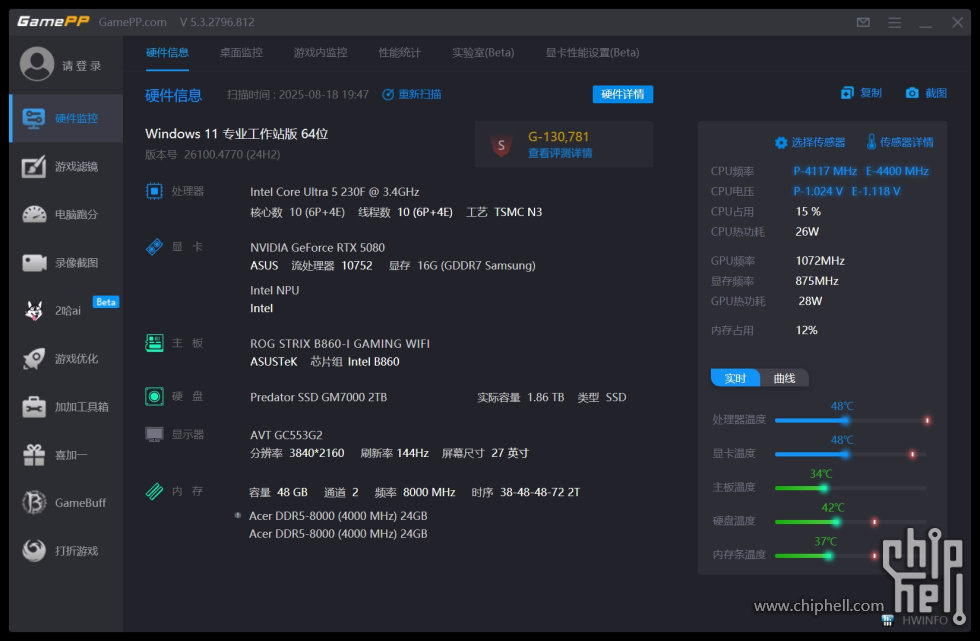Click the 显示器 monitor icon
Image resolution: width=980 pixels, height=641 pixels.
point(154,434)
